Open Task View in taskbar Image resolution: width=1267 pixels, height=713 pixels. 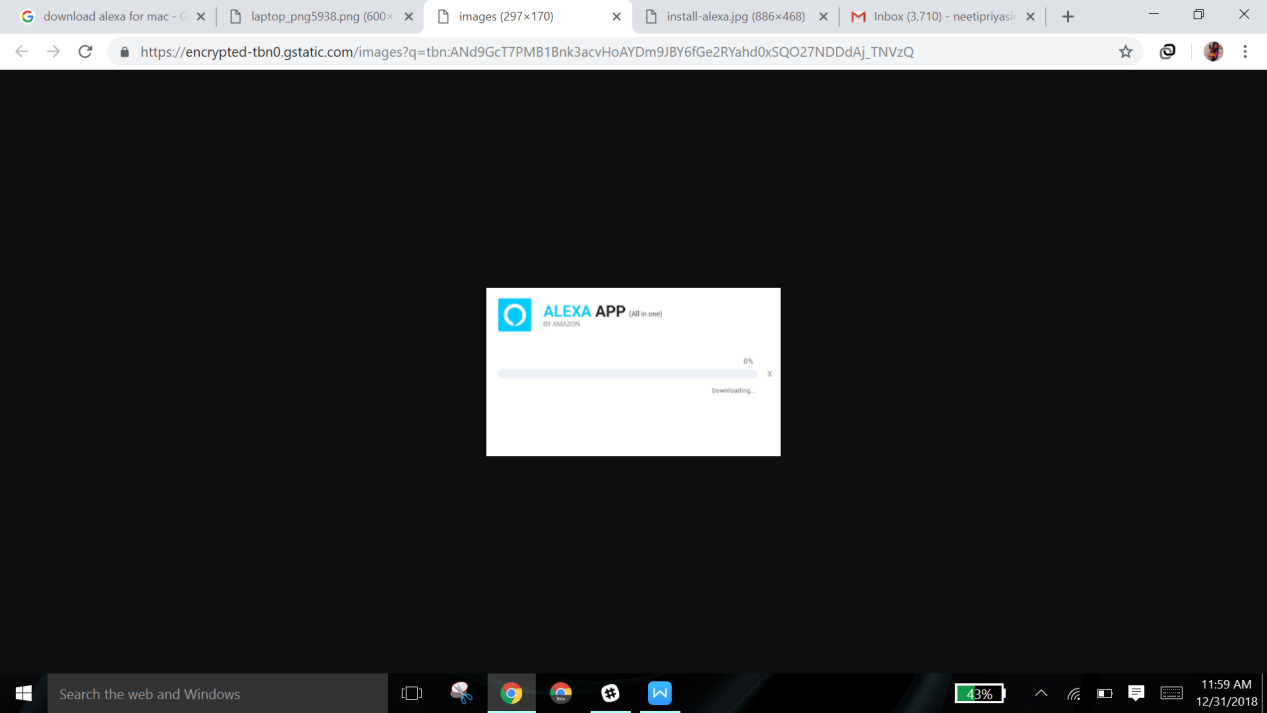(x=412, y=693)
